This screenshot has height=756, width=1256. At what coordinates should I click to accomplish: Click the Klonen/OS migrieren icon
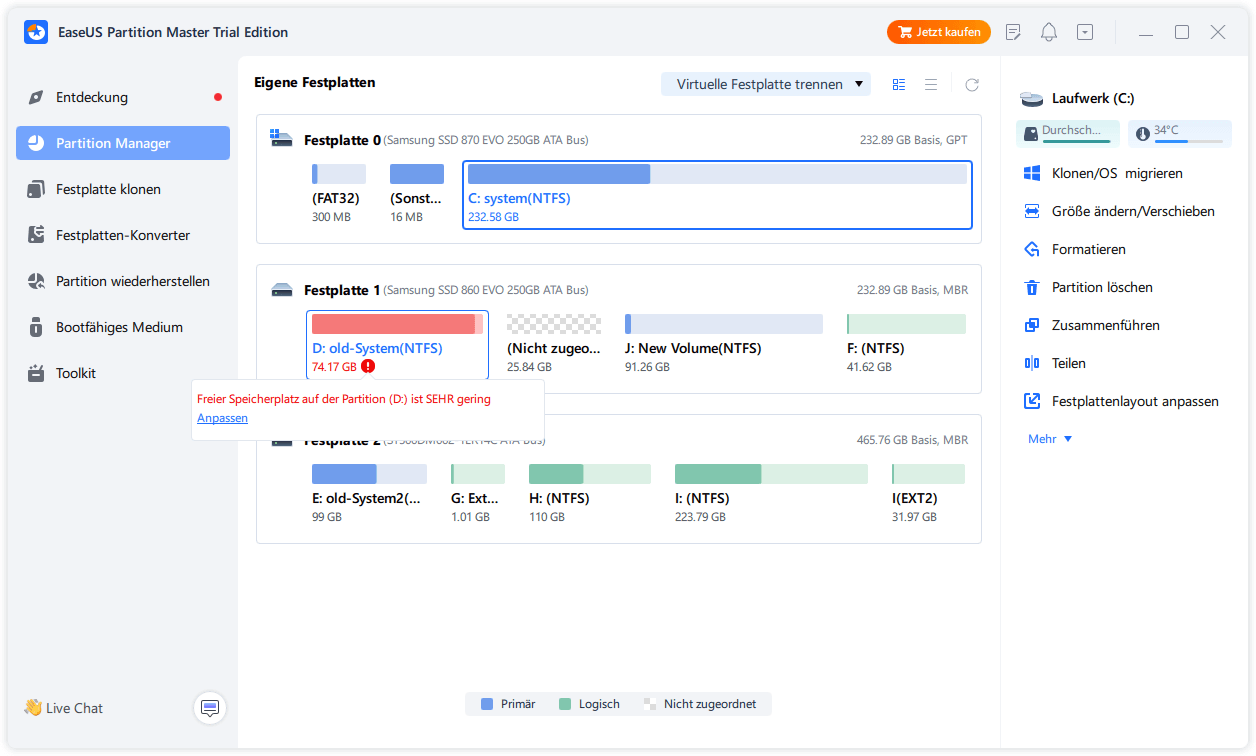click(x=1032, y=173)
